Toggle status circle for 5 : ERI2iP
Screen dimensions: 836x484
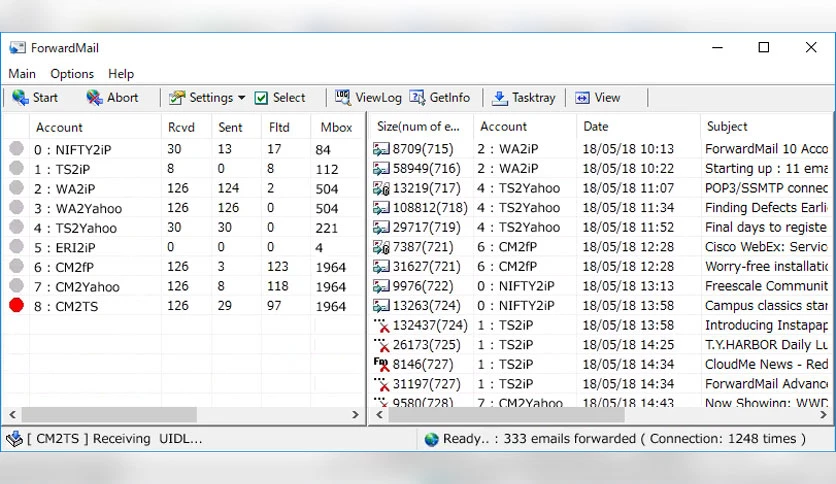pyautogui.click(x=17, y=246)
